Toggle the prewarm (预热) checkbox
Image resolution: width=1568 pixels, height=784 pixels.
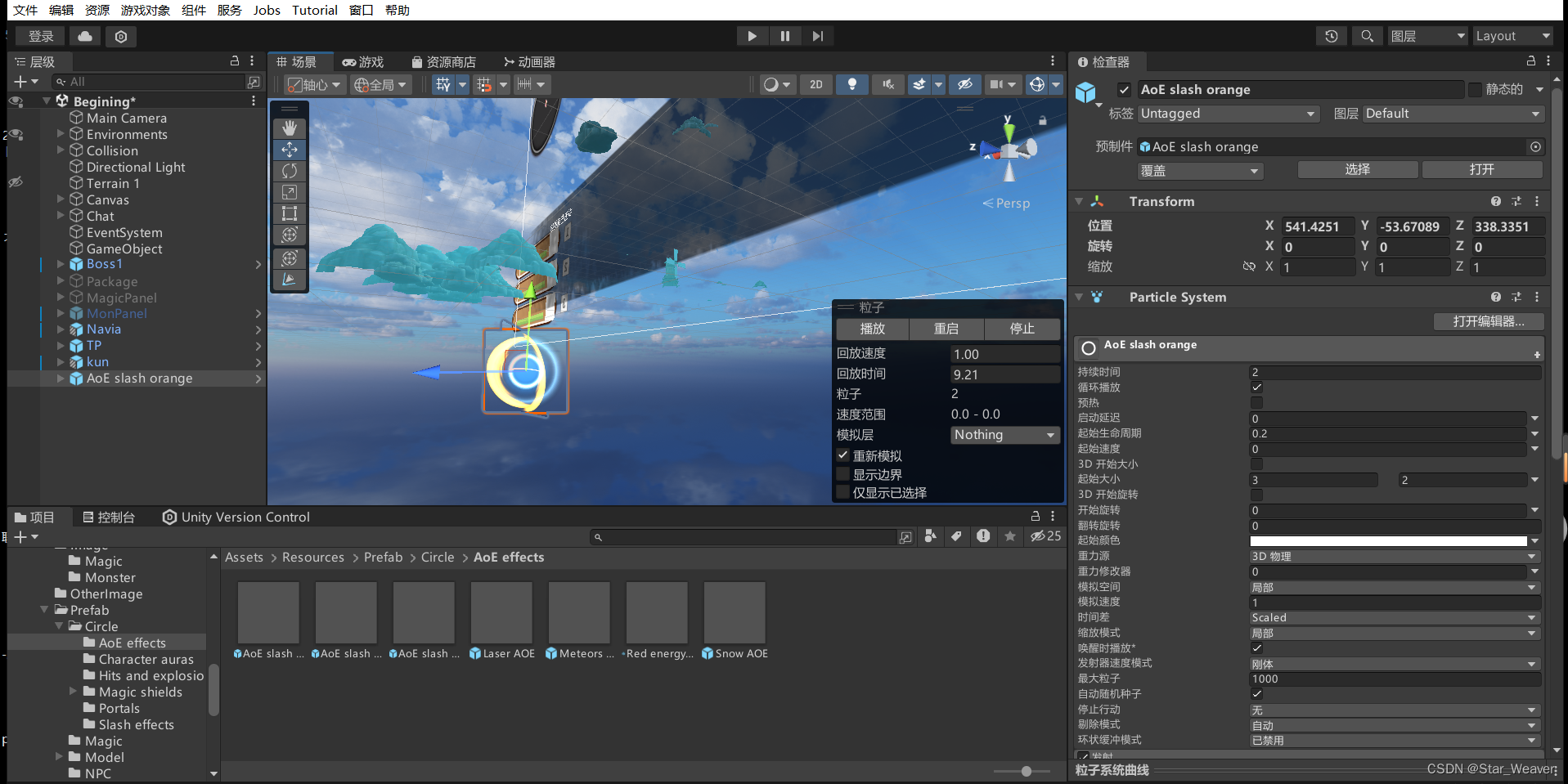pos(1257,403)
